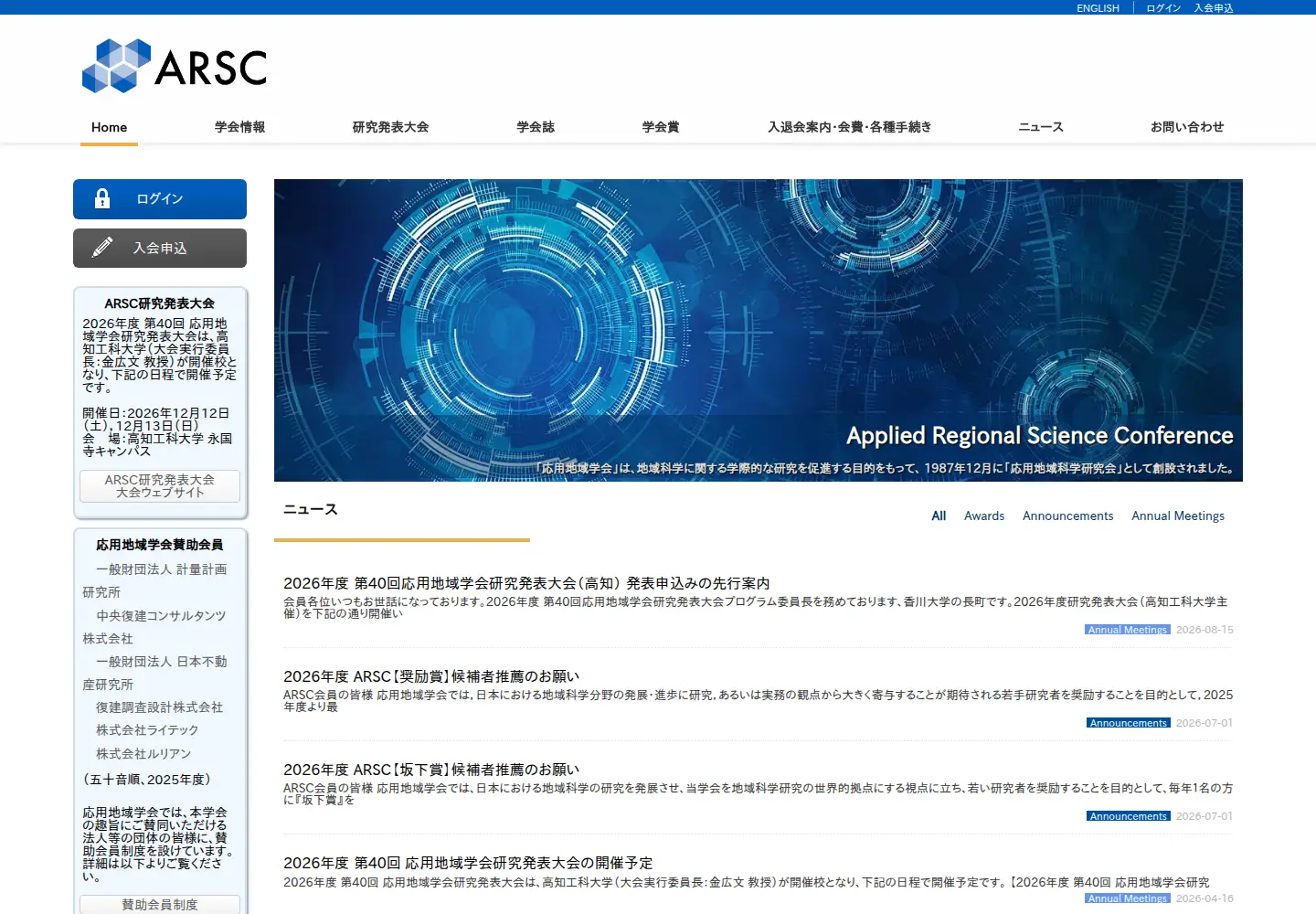1316x914 pixels.
Task: Click sponsor 中央復建コンサルタンツ株式会社
Action: point(155,627)
